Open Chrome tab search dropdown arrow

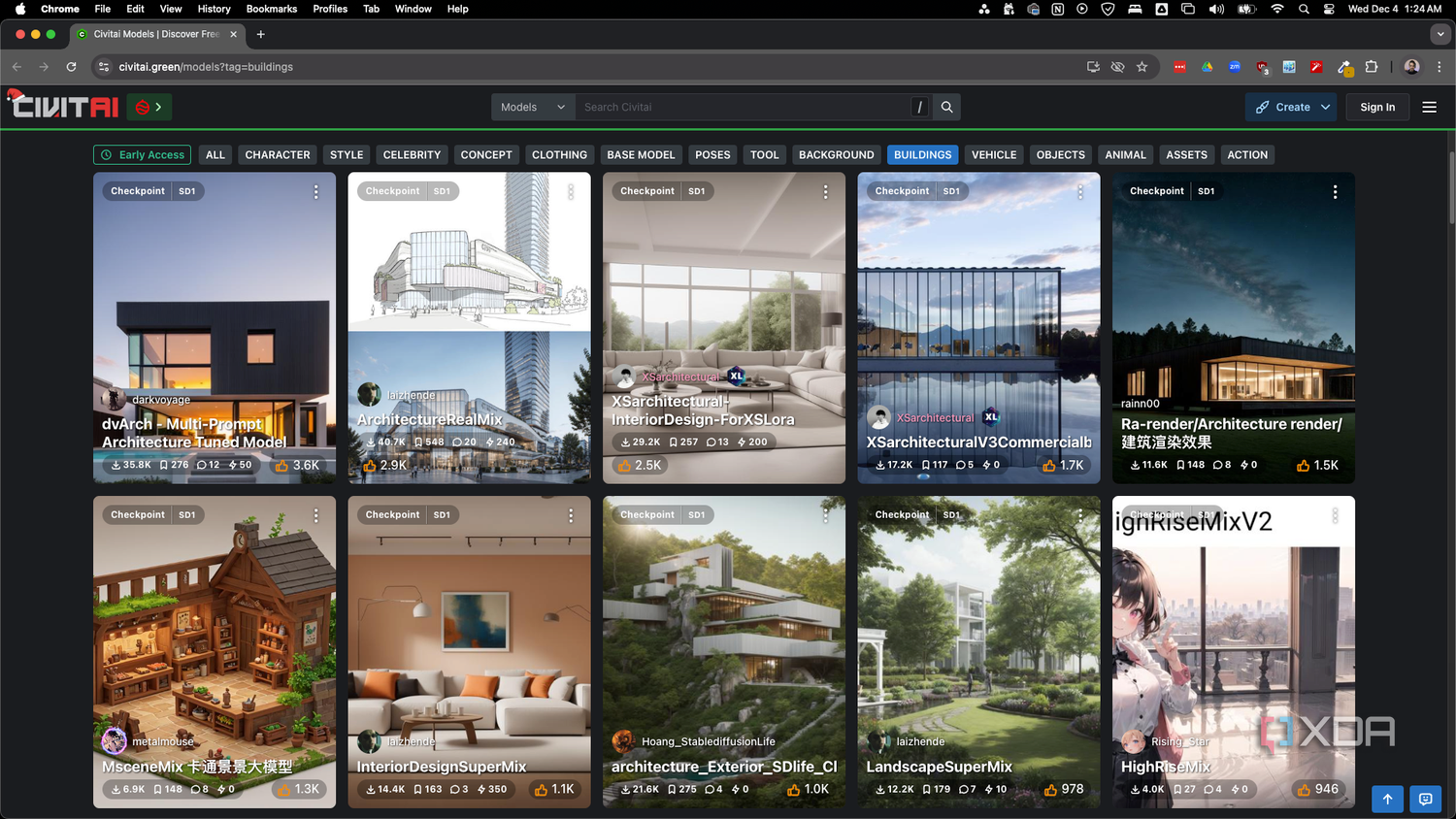click(1439, 34)
